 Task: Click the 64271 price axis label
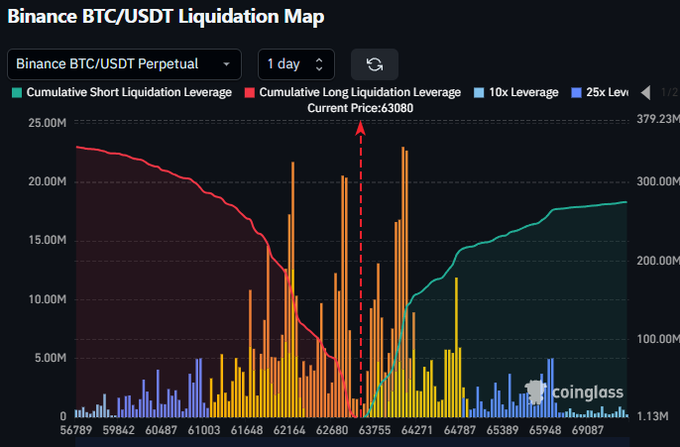pyautogui.click(x=417, y=430)
